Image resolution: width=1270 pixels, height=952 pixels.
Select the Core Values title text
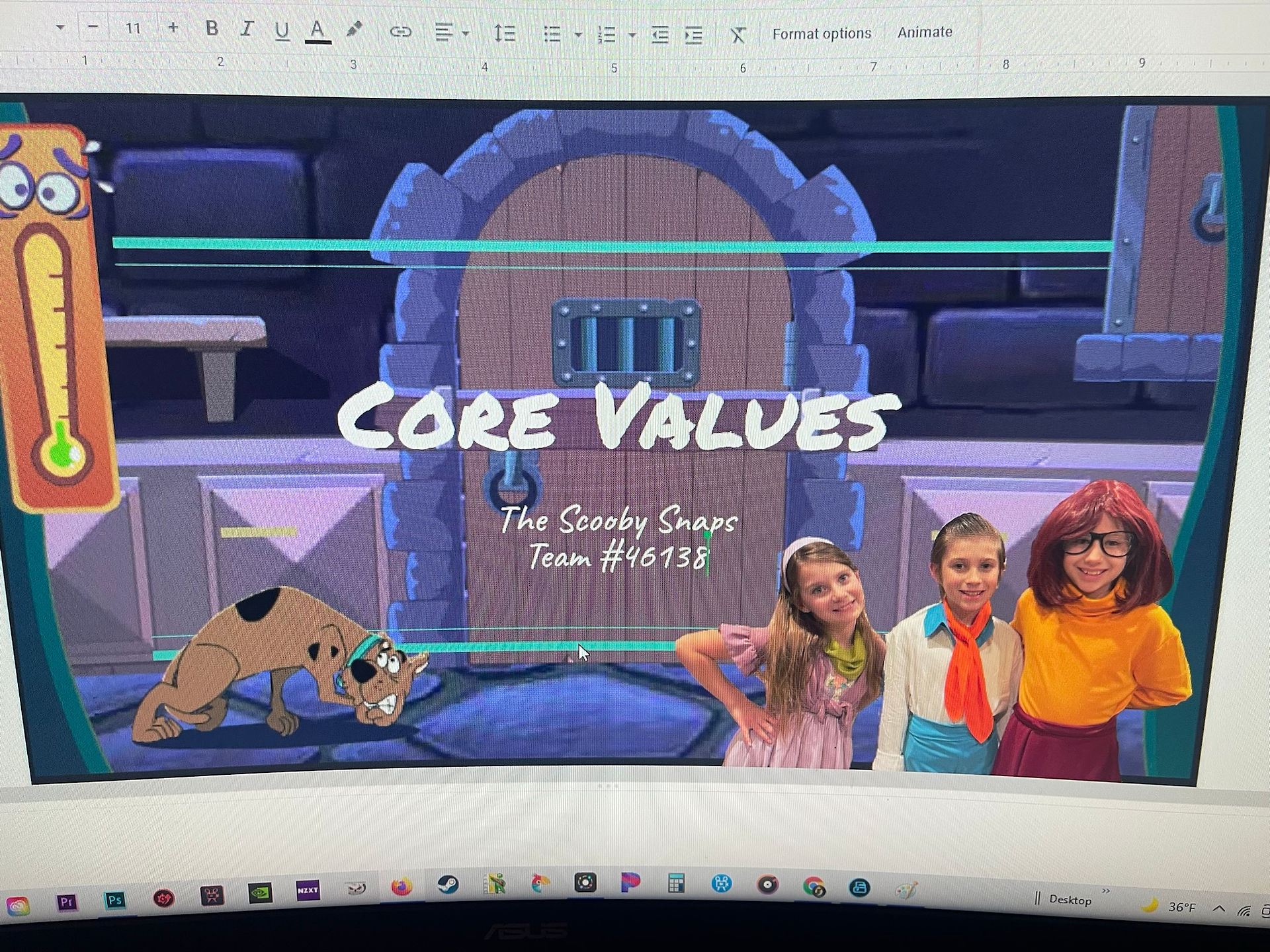(x=619, y=418)
